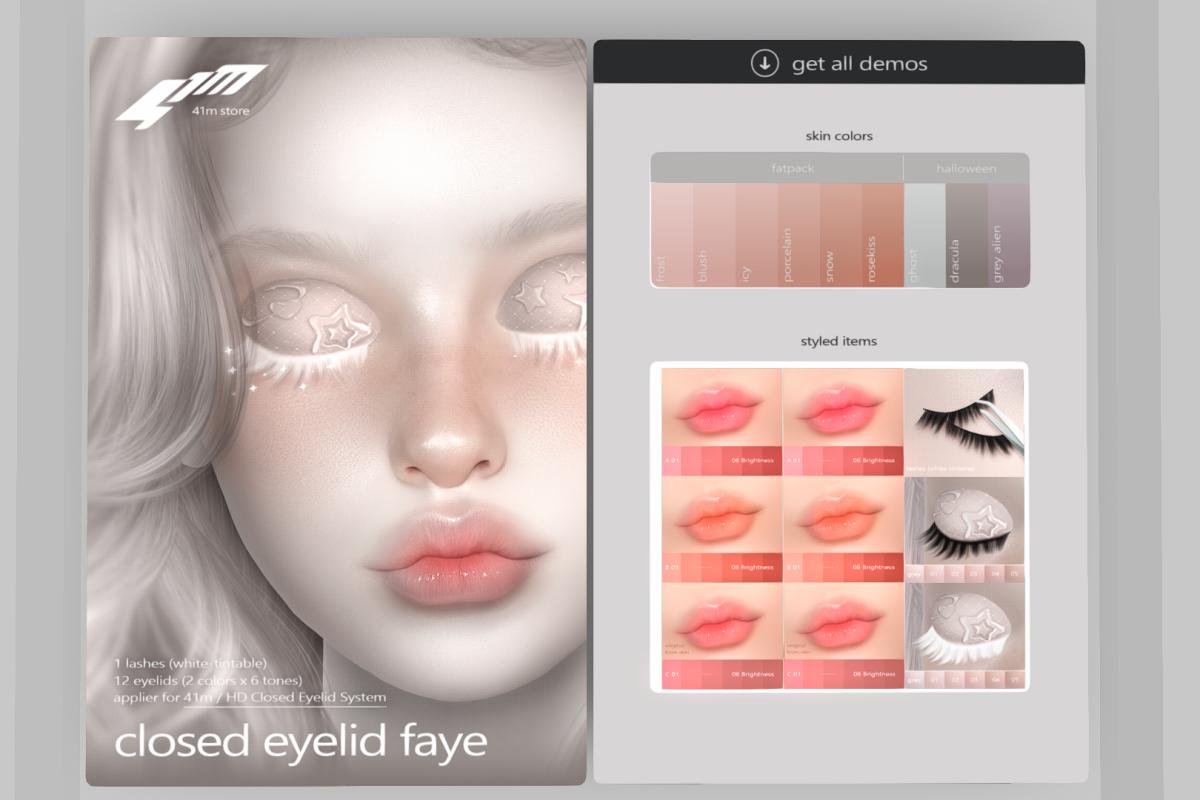Select the grey alien swatch
The image size is (1200, 800).
tap(1008, 236)
